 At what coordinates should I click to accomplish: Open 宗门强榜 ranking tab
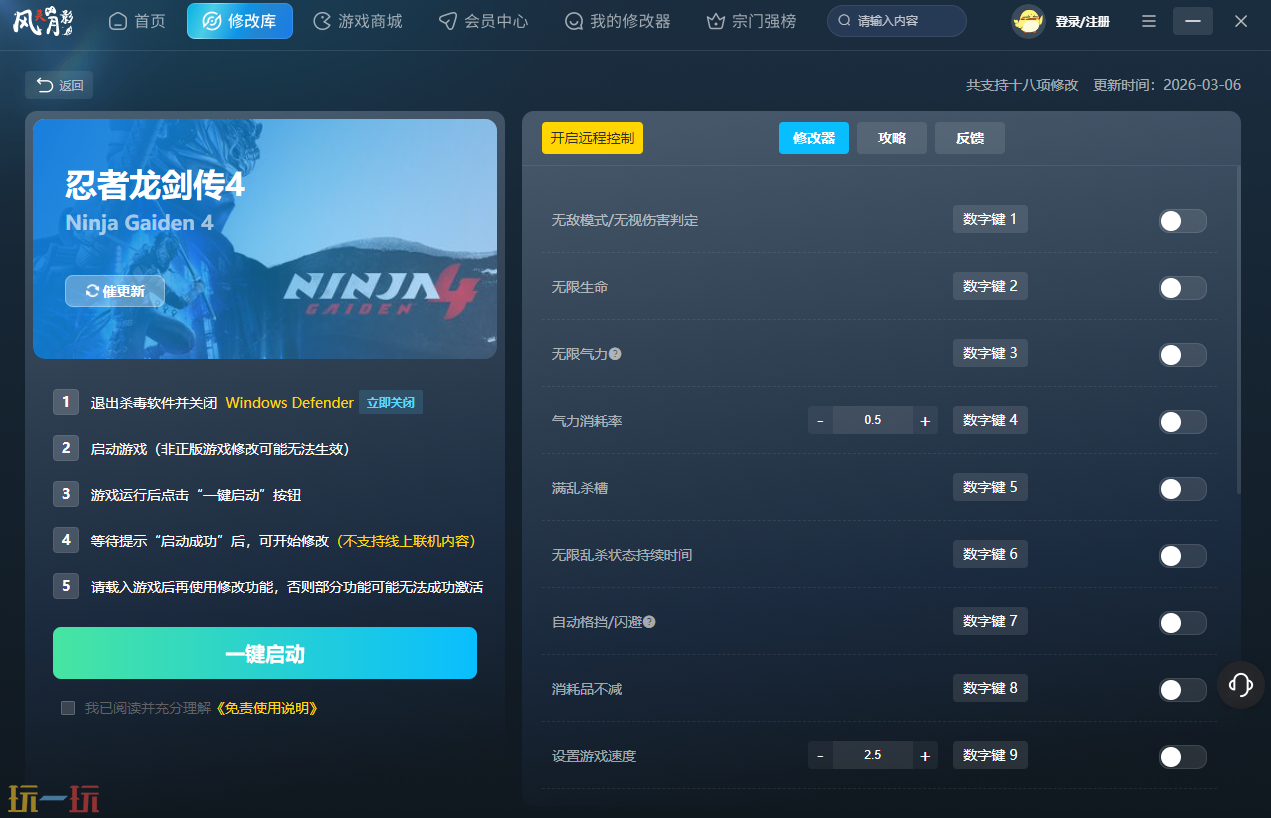pyautogui.click(x=751, y=21)
